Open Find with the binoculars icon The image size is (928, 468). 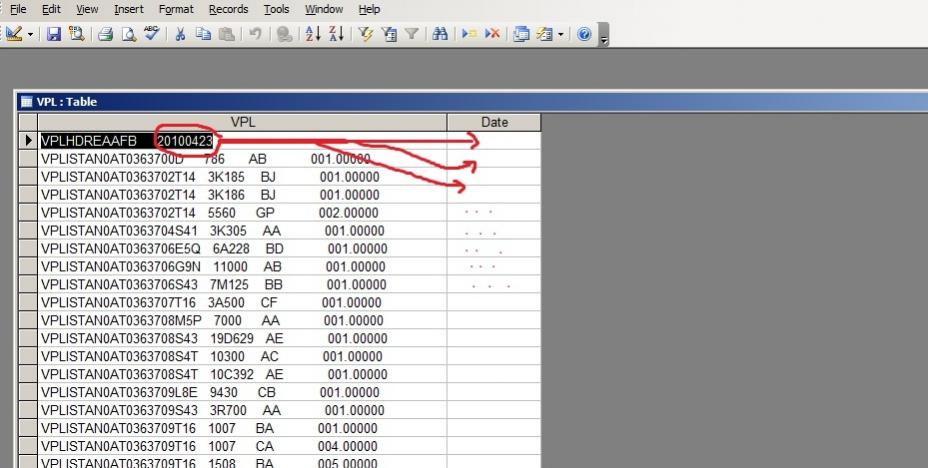click(x=440, y=34)
